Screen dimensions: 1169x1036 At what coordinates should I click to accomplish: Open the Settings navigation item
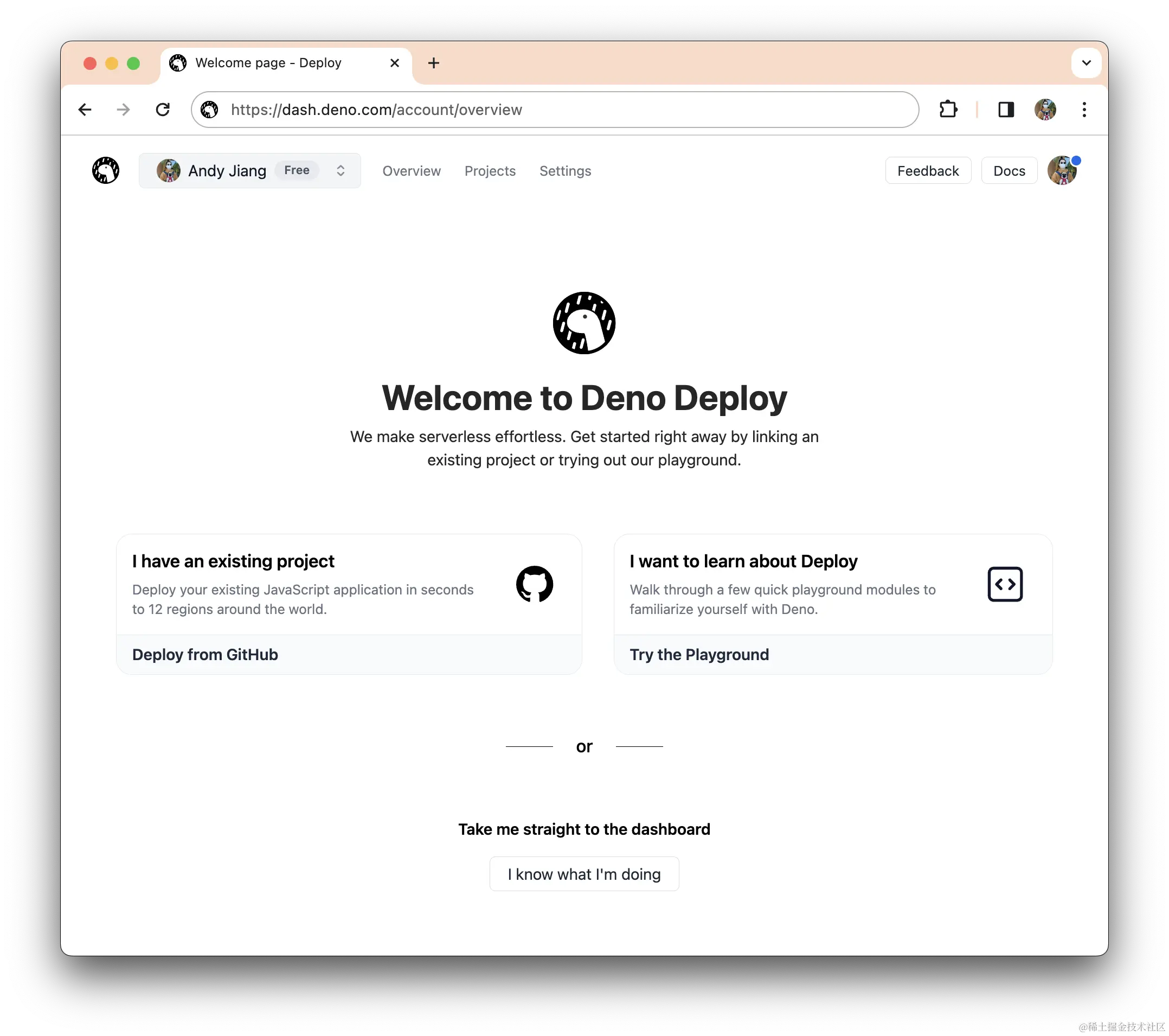coord(565,170)
